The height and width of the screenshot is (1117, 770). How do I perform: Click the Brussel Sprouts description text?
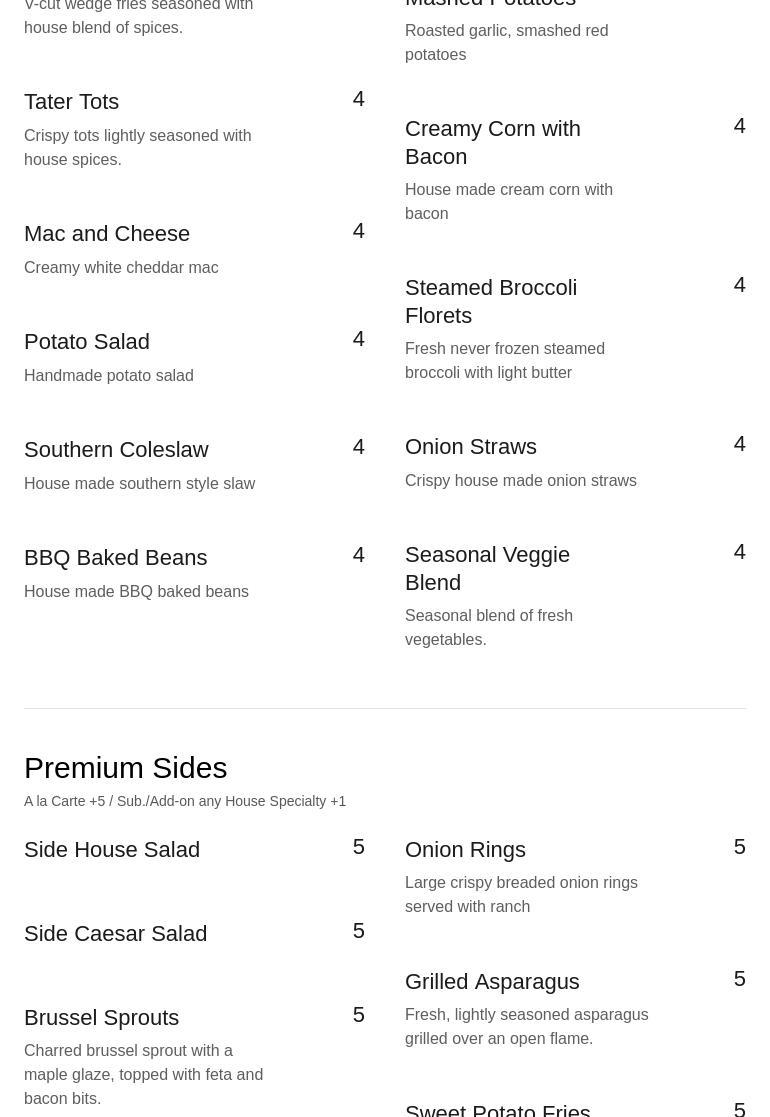tap(143, 1075)
